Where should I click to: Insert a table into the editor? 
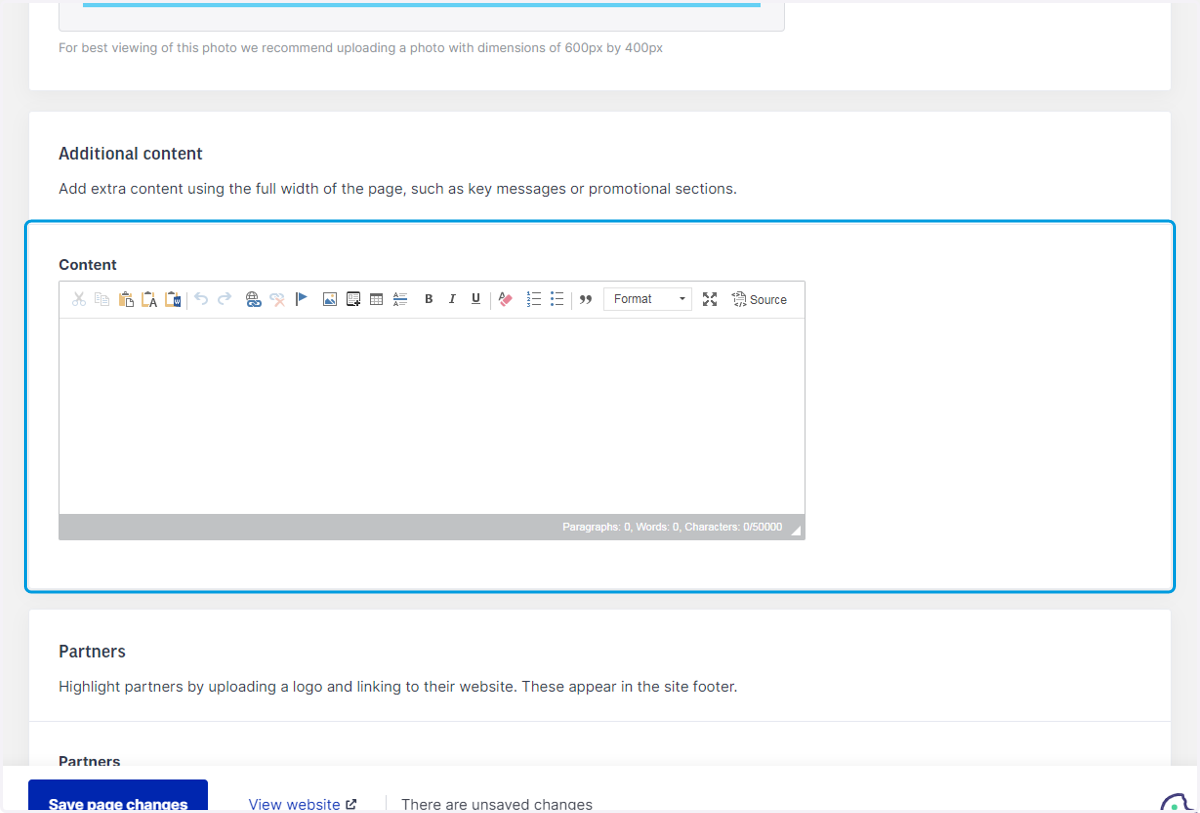tap(376, 299)
